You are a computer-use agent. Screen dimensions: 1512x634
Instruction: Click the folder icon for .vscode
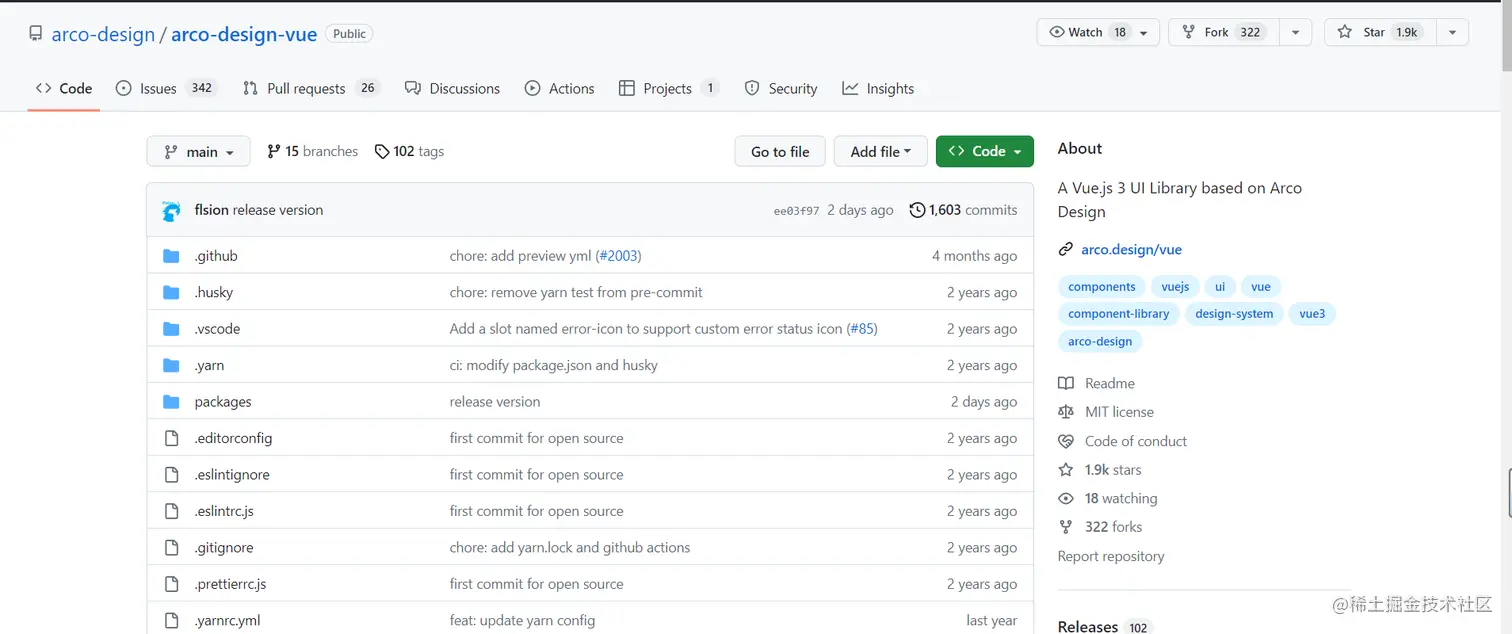[x=171, y=329]
